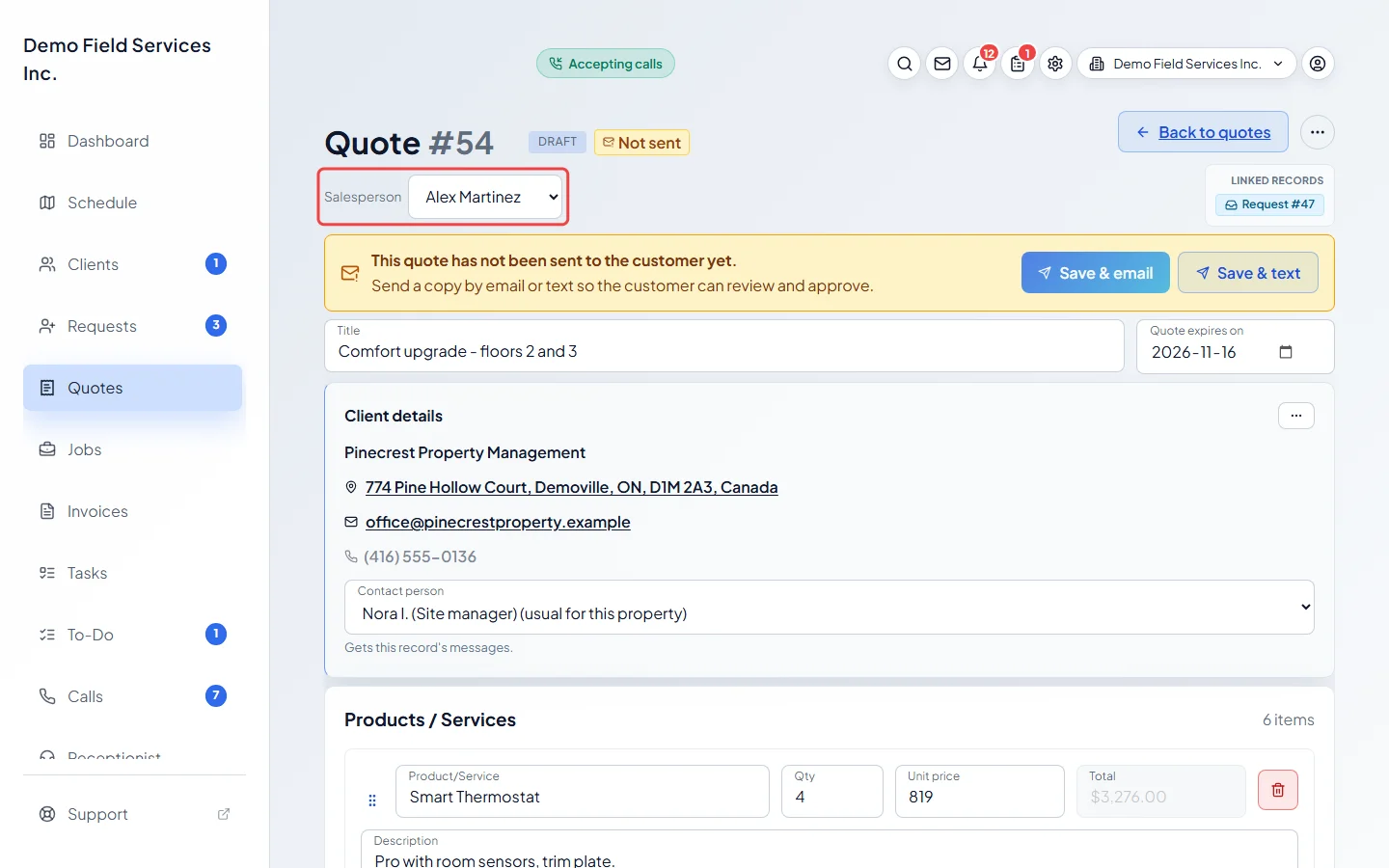Screen dimensions: 1389x868
Task: Click the Description field of Smart Thermostat
Action: tap(830, 850)
